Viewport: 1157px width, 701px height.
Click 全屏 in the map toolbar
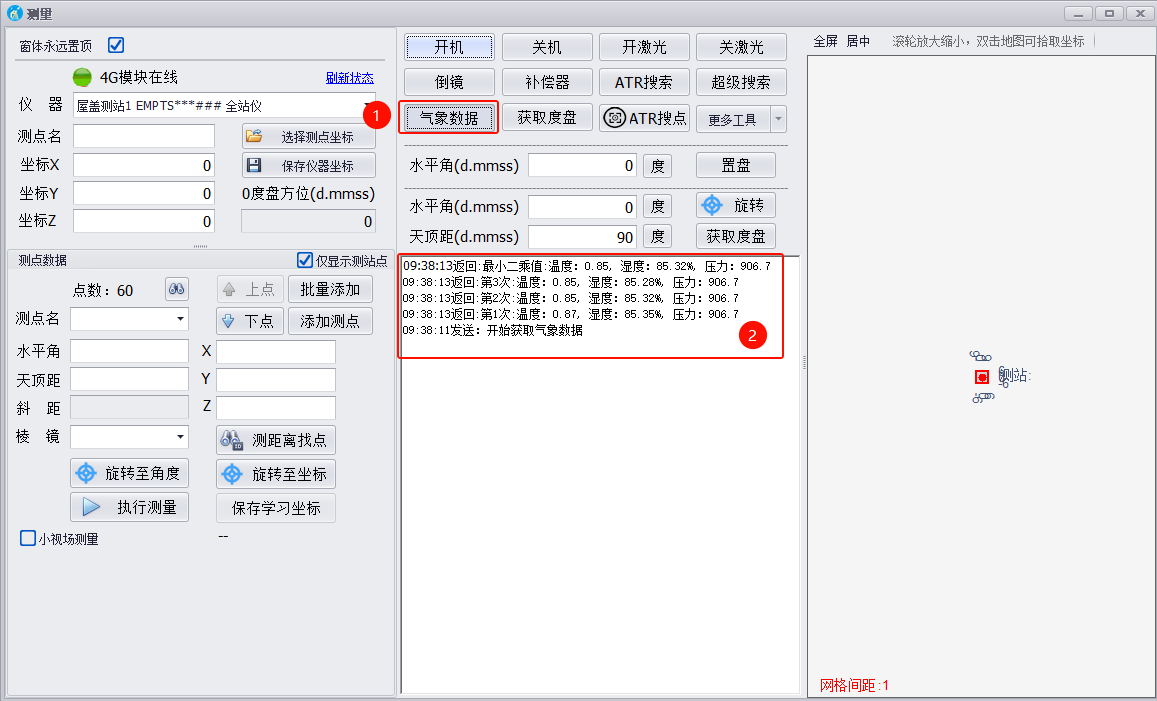click(825, 41)
